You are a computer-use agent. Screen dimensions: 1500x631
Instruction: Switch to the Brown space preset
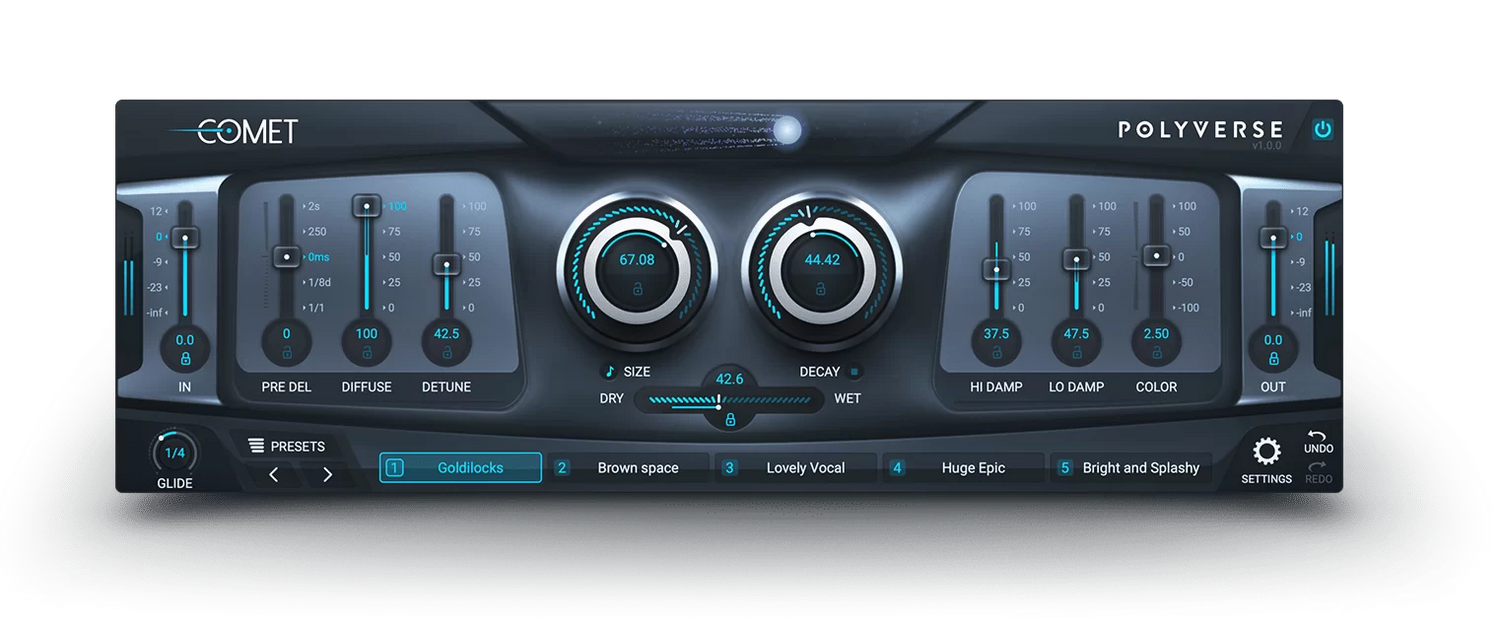(630, 468)
